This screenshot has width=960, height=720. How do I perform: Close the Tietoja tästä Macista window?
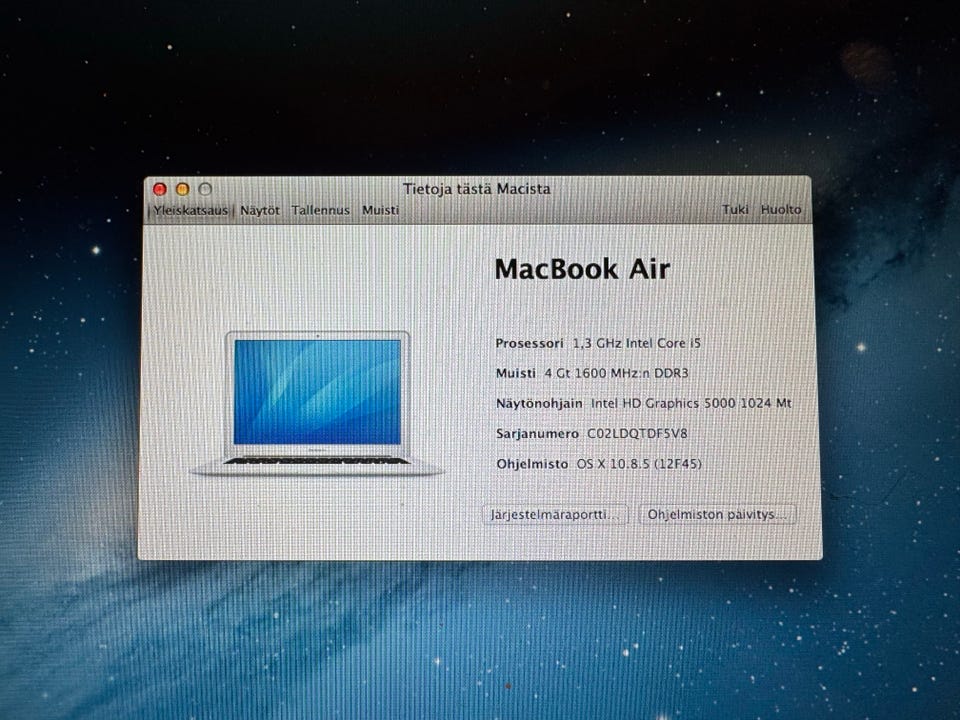(x=160, y=189)
